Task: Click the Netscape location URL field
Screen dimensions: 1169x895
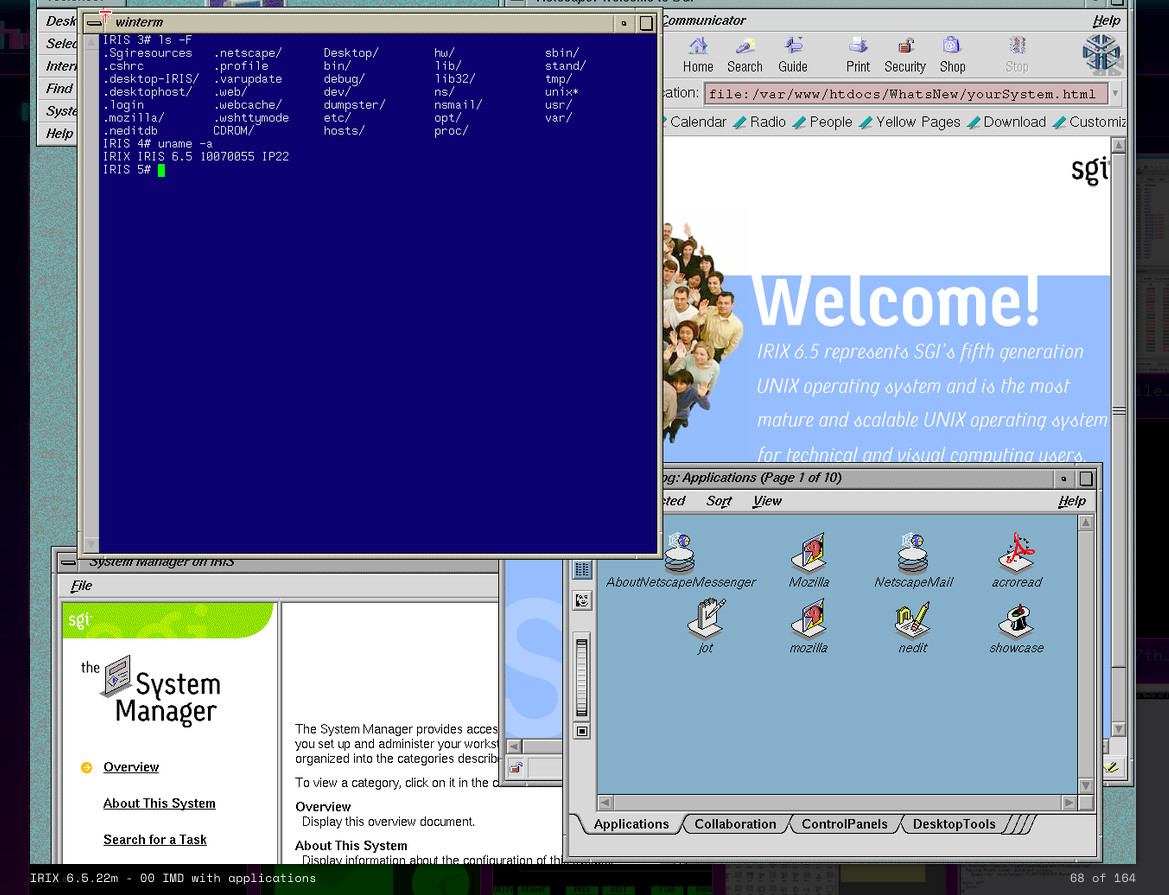Action: coord(905,94)
